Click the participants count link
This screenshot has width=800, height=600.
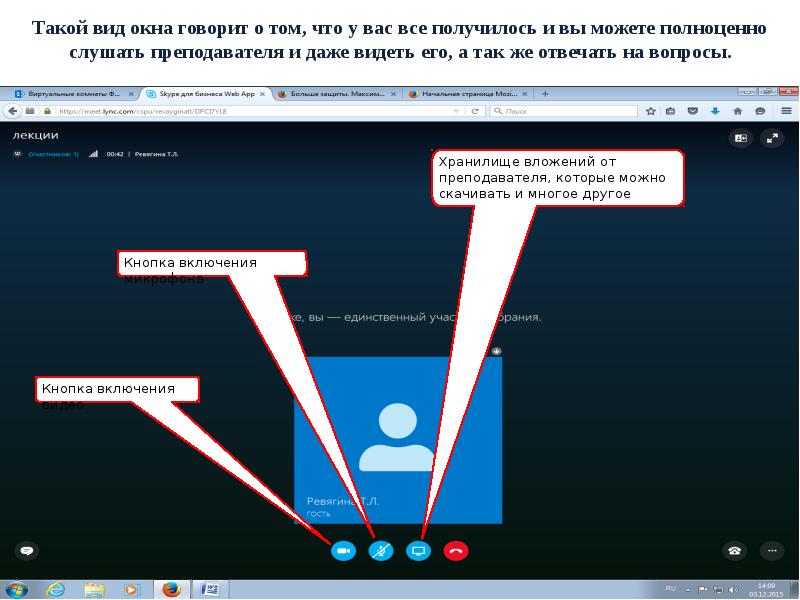pyautogui.click(x=52, y=155)
